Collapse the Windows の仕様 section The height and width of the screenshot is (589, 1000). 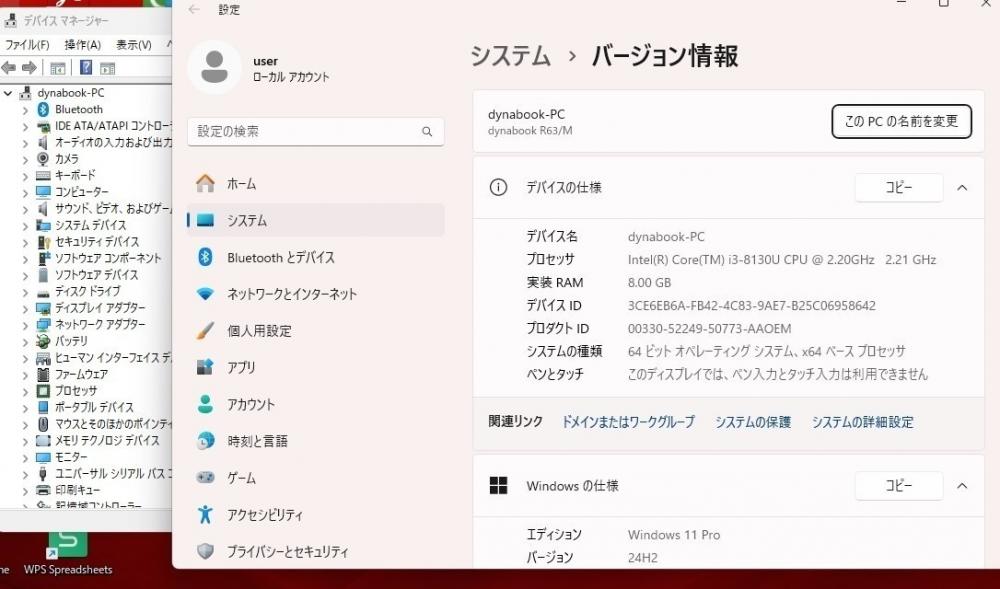point(962,486)
